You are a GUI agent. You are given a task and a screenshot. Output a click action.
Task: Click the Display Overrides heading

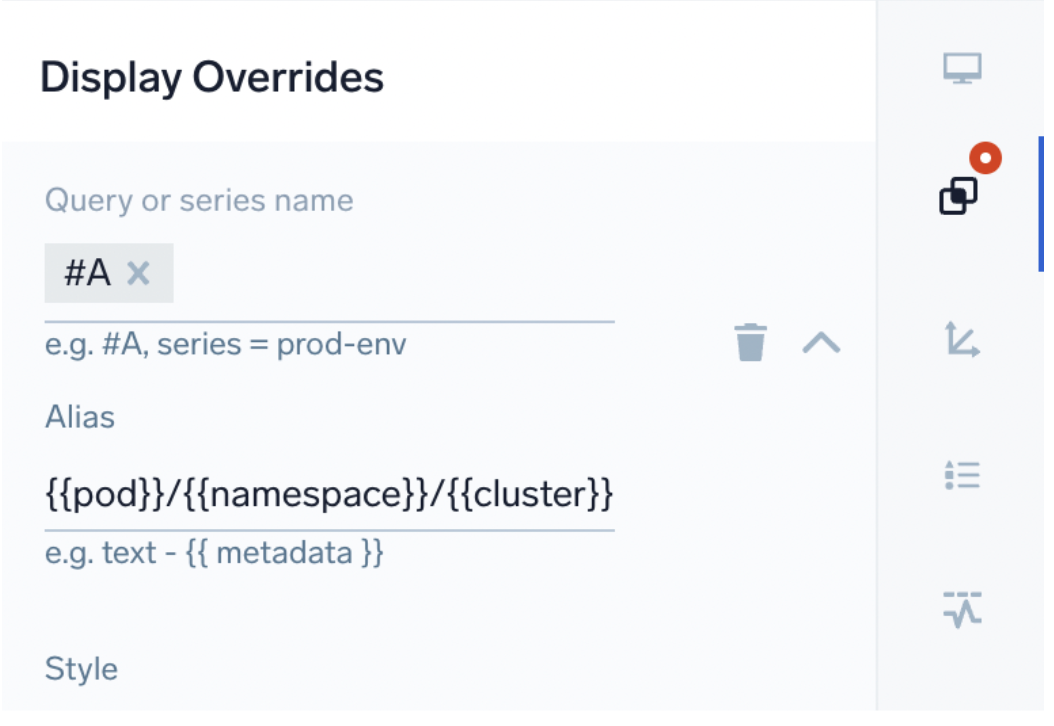[213, 76]
